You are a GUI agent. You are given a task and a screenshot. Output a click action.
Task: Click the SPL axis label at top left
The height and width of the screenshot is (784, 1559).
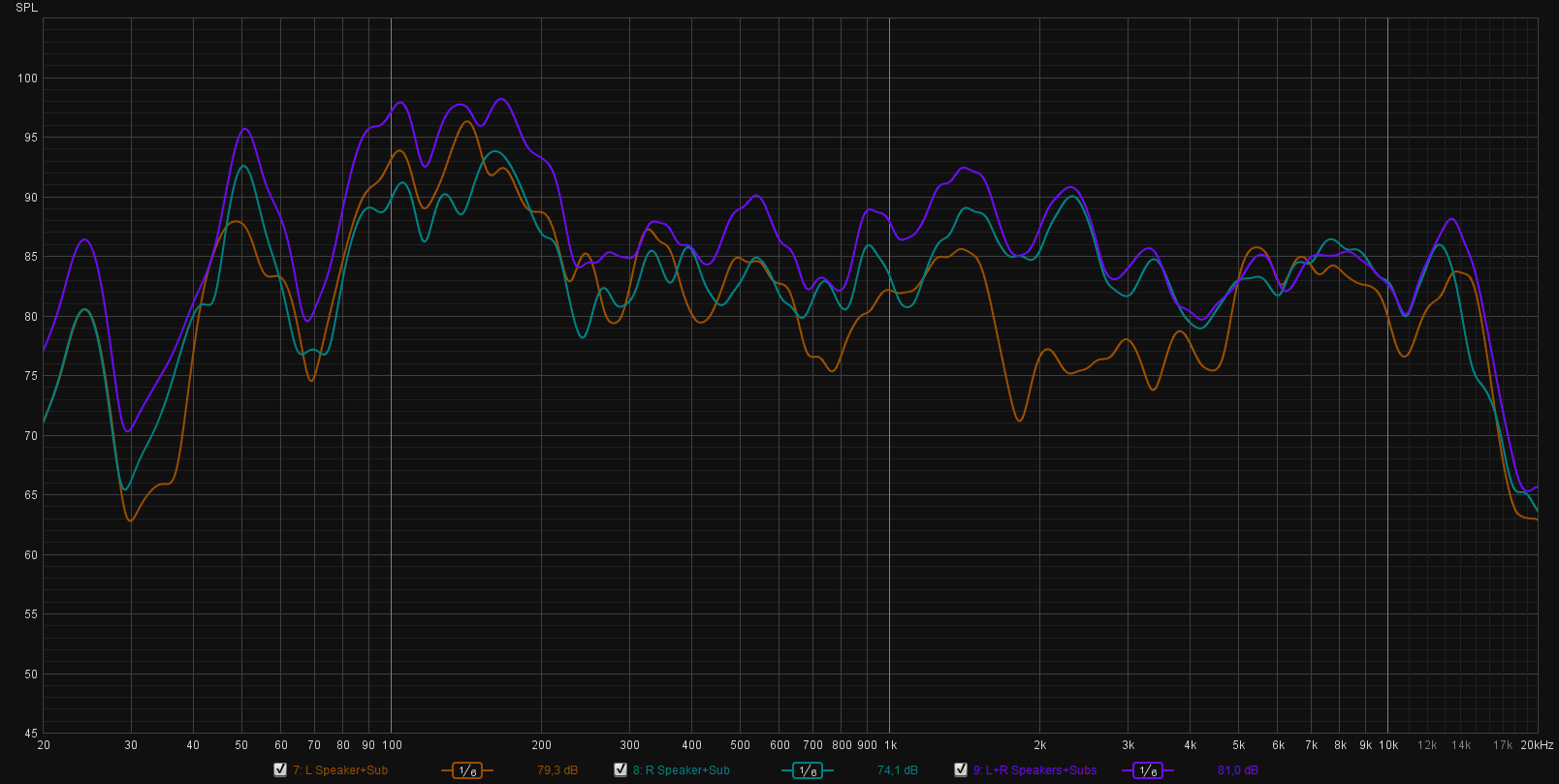point(26,8)
